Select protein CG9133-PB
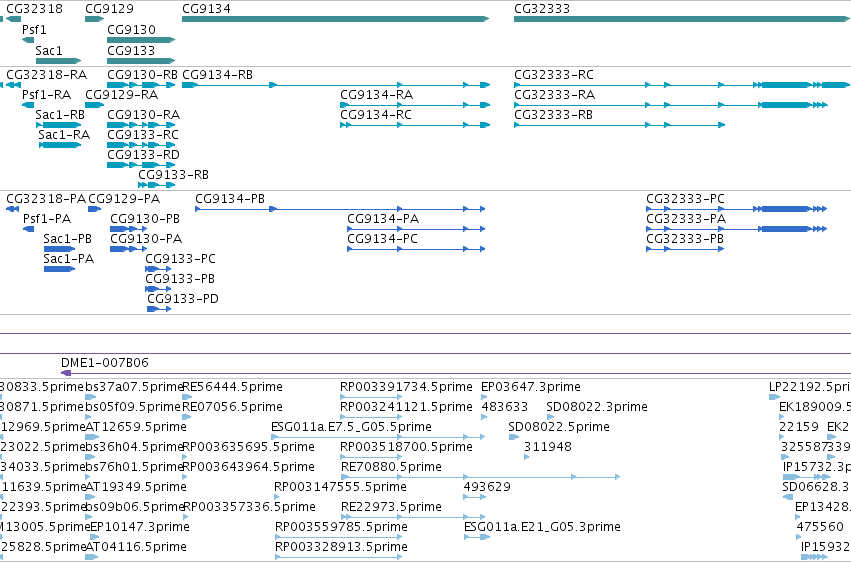Image resolution: width=851 pixels, height=562 pixels. 158,290
